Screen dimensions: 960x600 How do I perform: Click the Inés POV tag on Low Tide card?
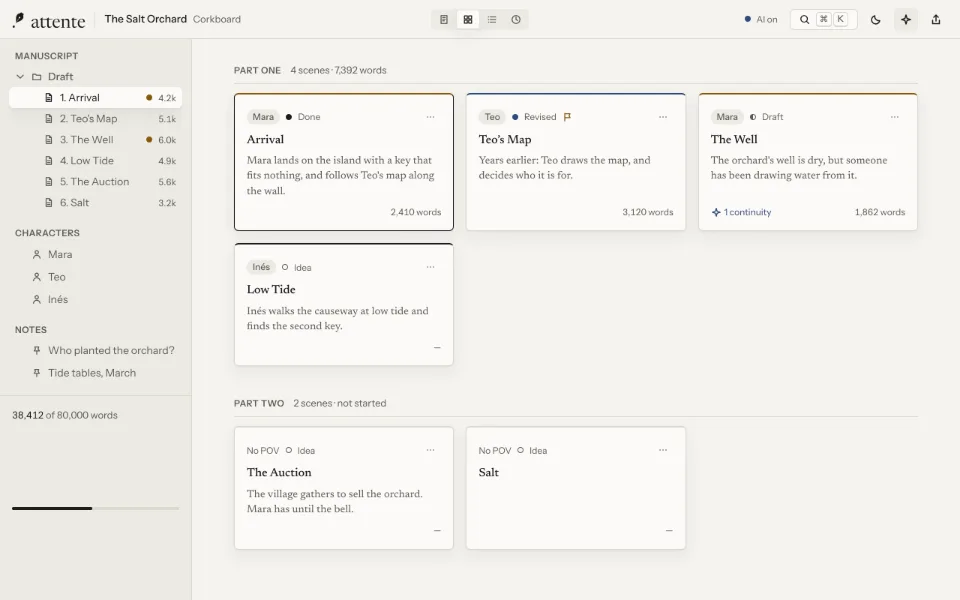(x=261, y=267)
